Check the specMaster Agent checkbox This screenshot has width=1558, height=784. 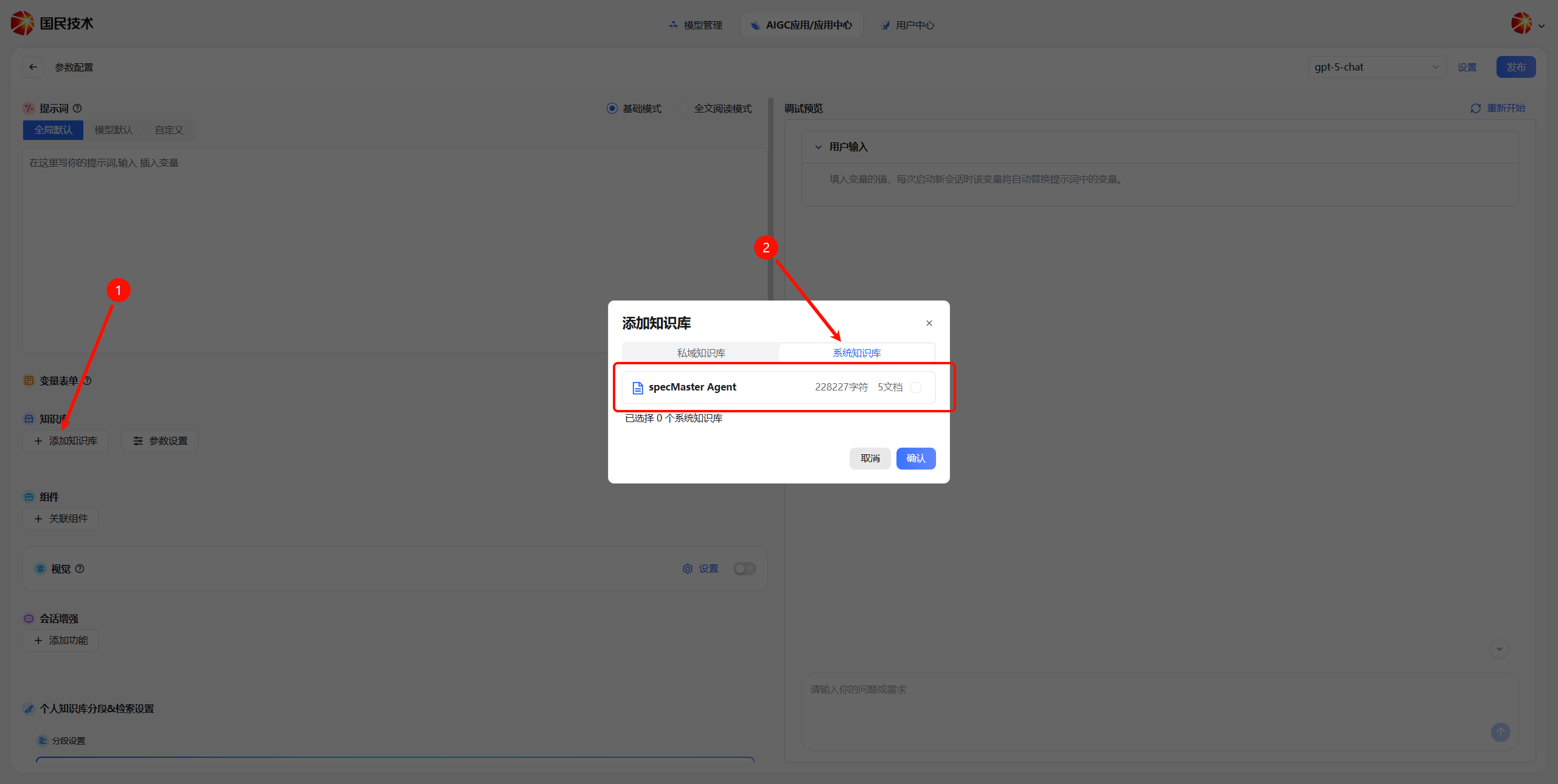coord(916,387)
